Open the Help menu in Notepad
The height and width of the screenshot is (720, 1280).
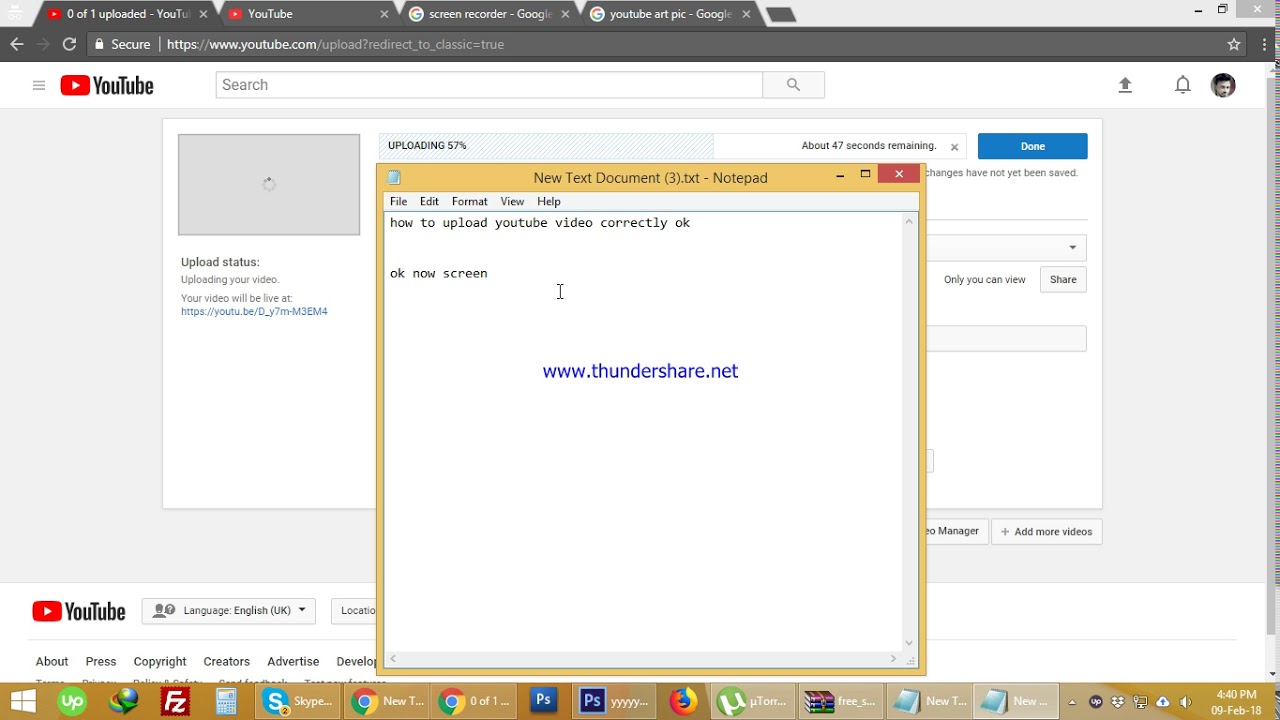[549, 201]
